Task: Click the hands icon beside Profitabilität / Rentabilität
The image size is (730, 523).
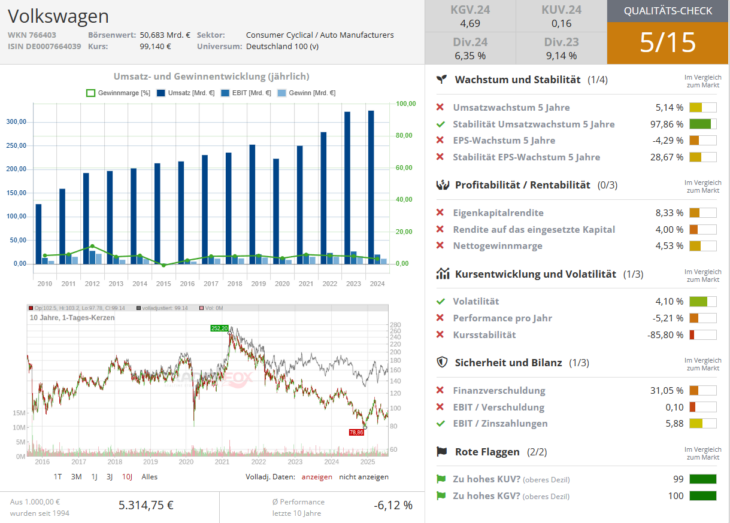Action: pyautogui.click(x=442, y=185)
